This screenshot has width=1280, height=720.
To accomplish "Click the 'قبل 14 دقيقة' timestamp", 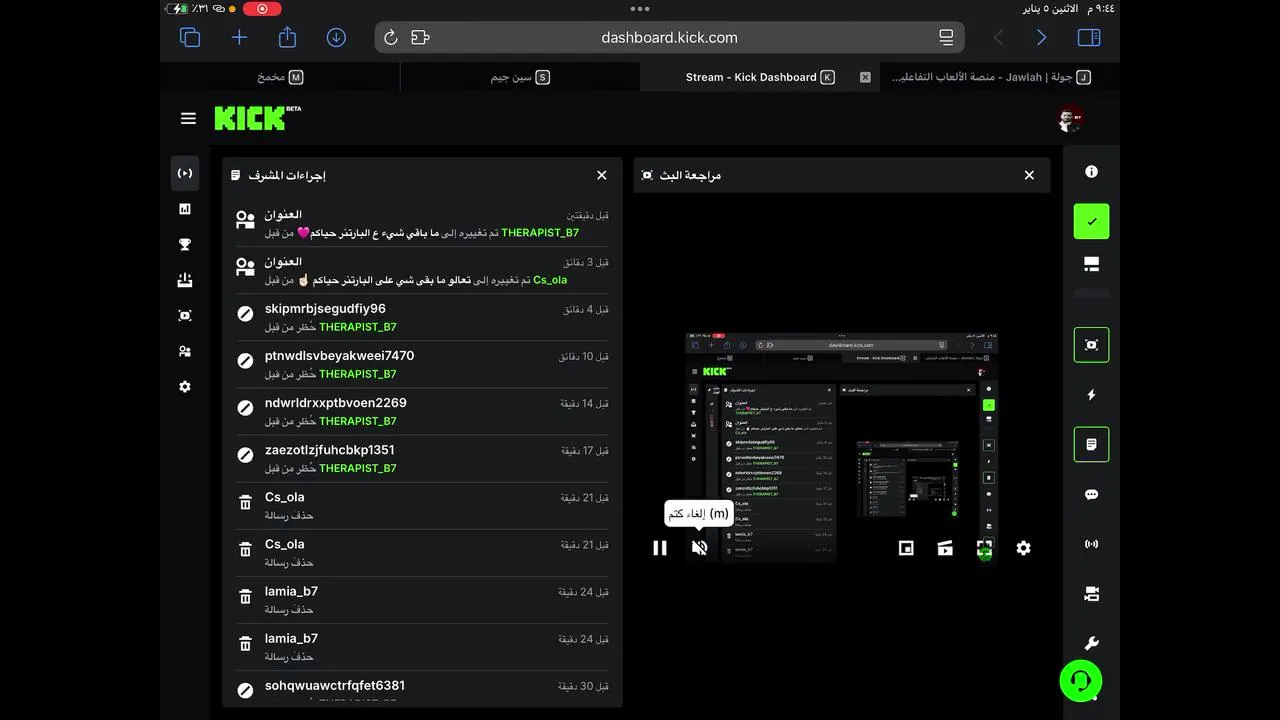I will click(x=584, y=403).
